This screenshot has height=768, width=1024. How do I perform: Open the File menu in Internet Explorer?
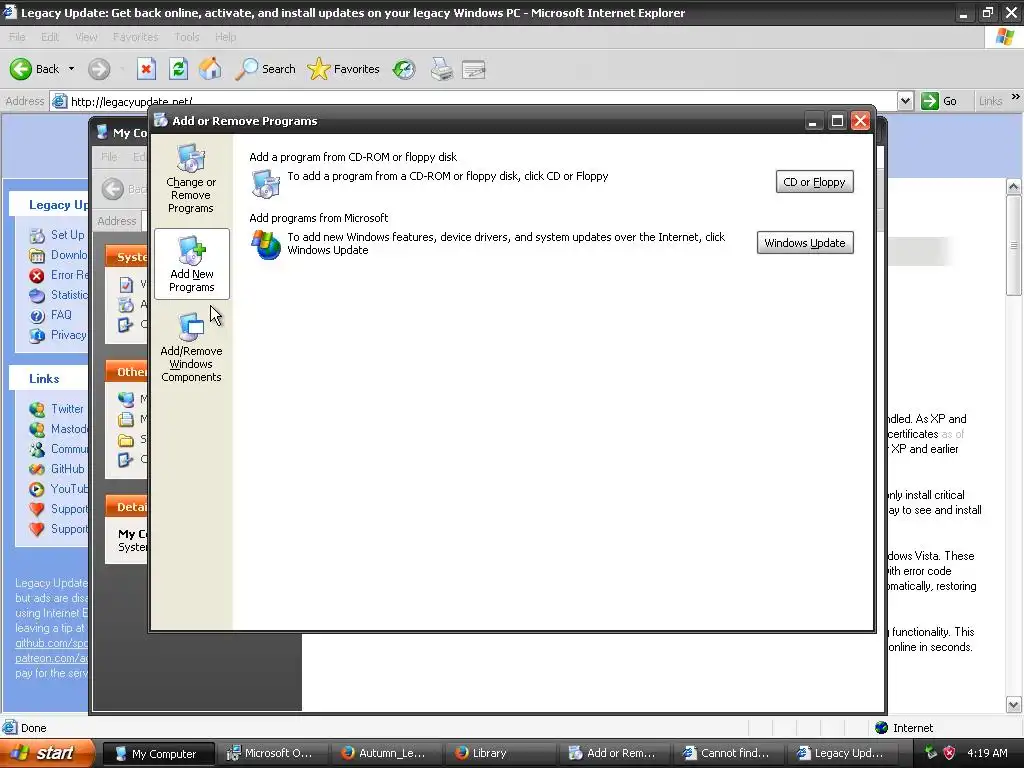[17, 37]
